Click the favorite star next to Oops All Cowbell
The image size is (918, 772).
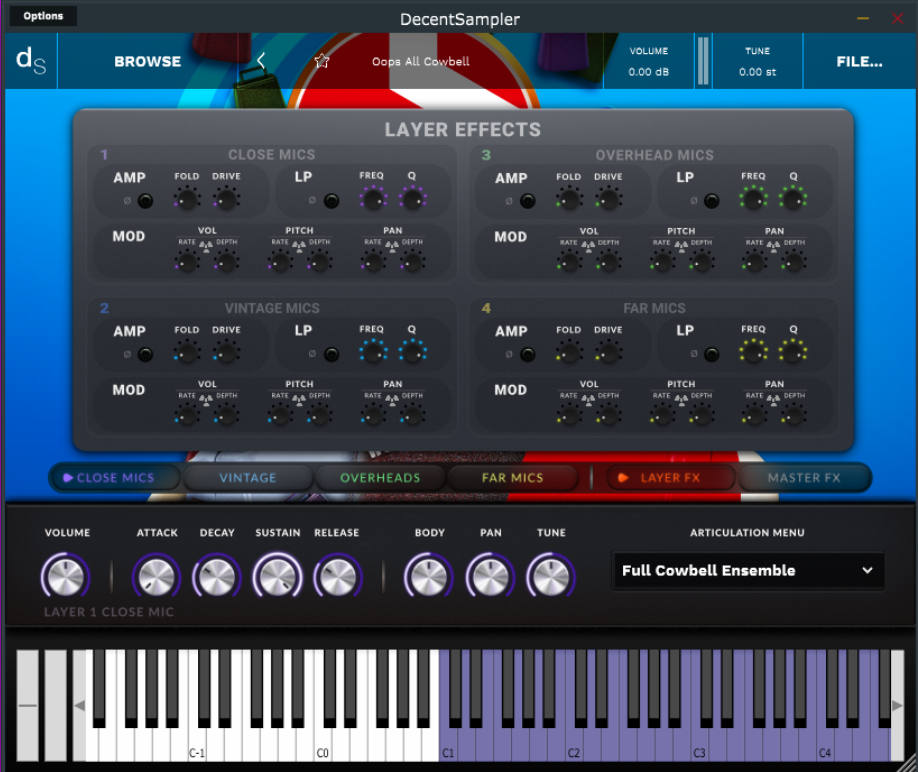click(x=321, y=61)
